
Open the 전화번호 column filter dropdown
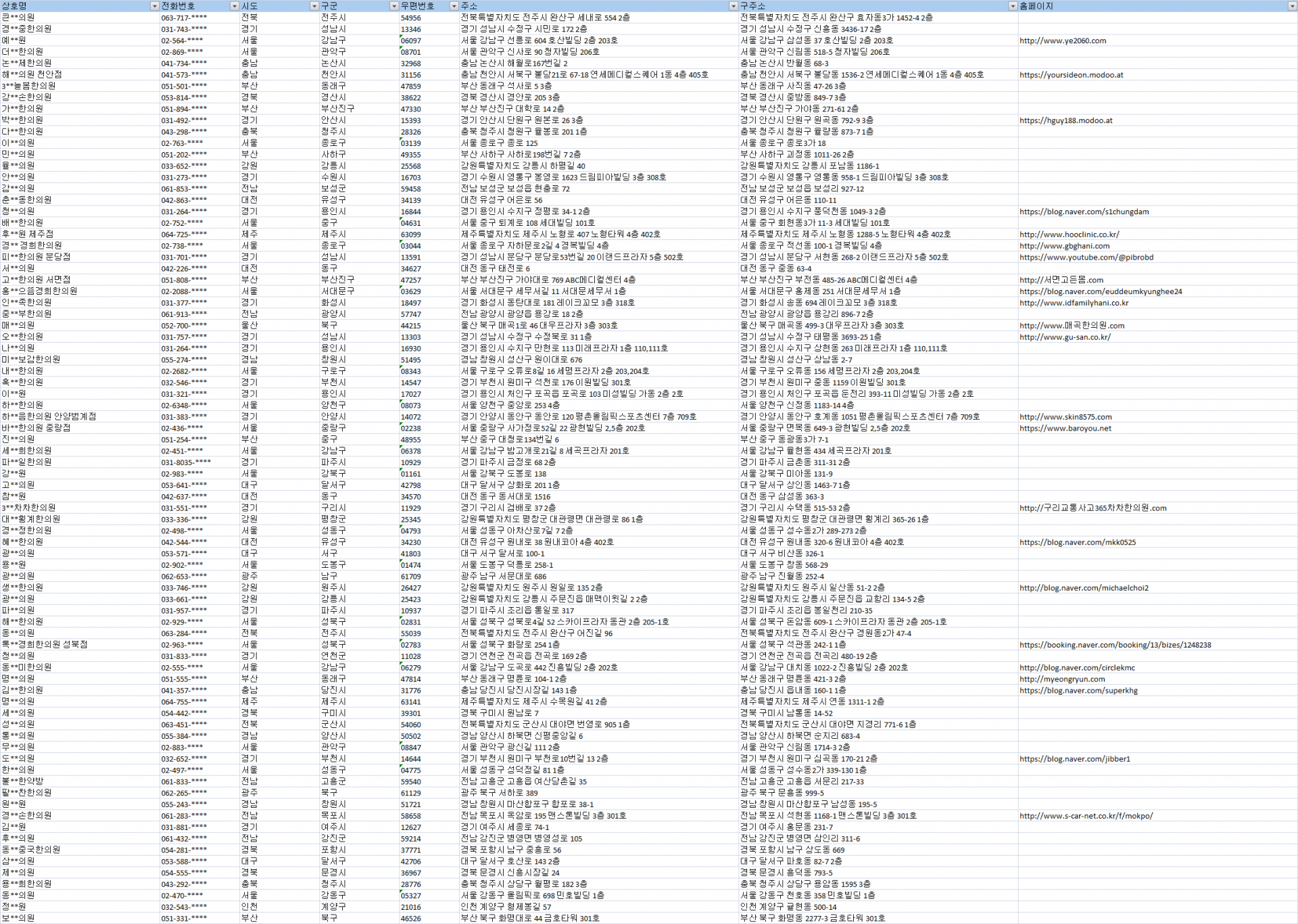[235, 6]
